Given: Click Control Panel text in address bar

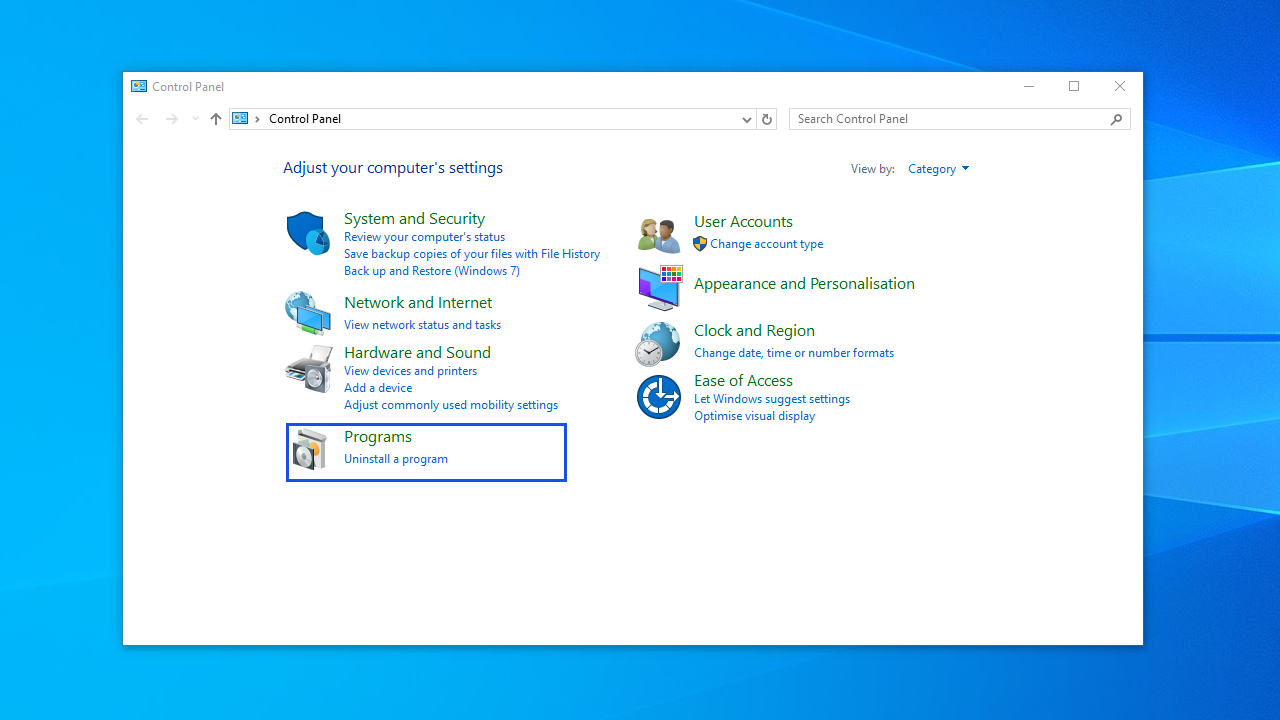Looking at the screenshot, I should pyautogui.click(x=305, y=119).
